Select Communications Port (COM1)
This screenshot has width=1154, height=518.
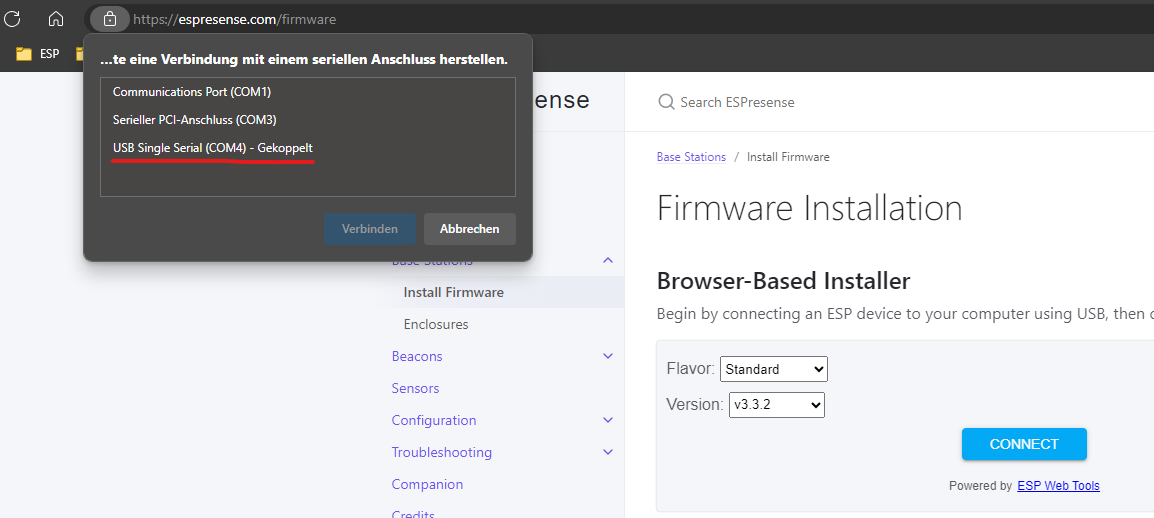click(308, 92)
